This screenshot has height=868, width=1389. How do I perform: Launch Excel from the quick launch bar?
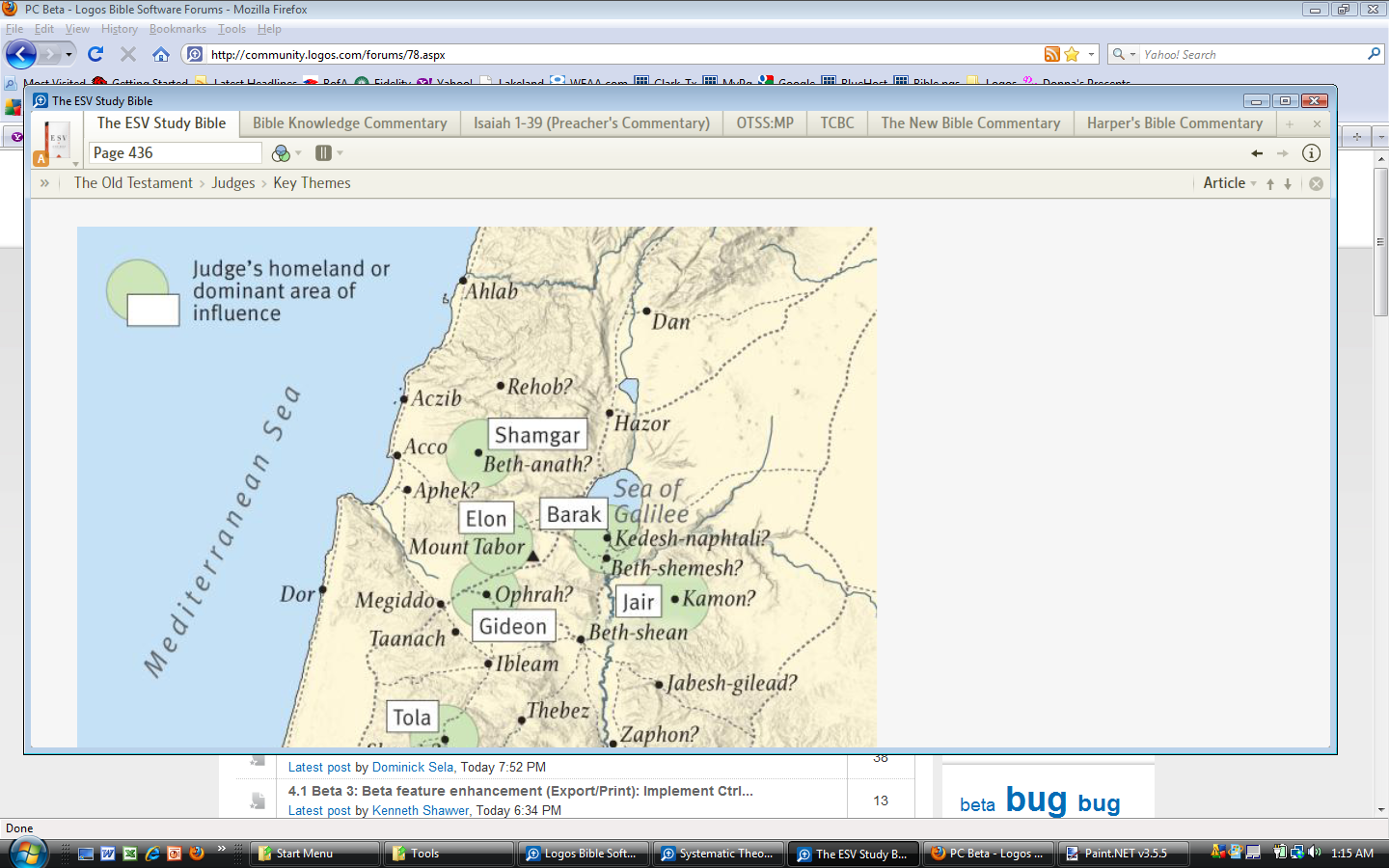[x=130, y=854]
